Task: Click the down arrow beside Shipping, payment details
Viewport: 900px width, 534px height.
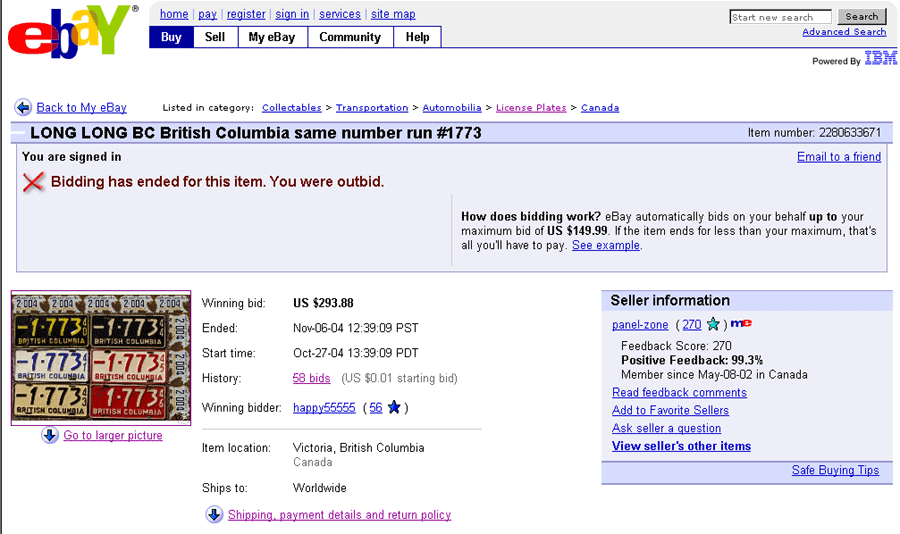Action: (214, 514)
